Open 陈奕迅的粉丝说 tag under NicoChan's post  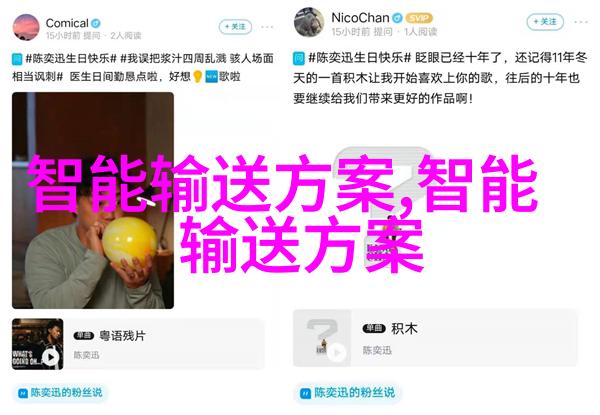click(x=348, y=392)
